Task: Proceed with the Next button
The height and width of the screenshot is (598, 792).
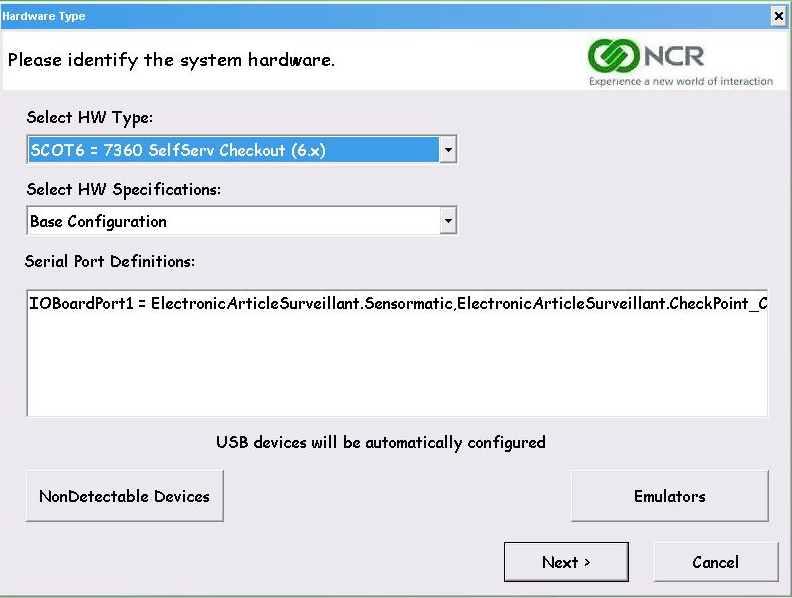Action: [x=566, y=562]
